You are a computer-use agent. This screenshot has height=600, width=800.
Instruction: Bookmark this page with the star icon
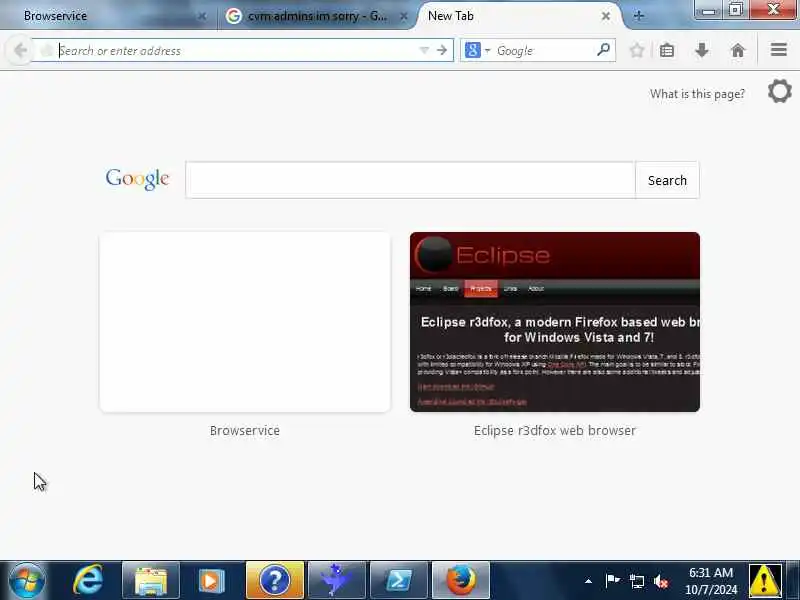tap(636, 50)
